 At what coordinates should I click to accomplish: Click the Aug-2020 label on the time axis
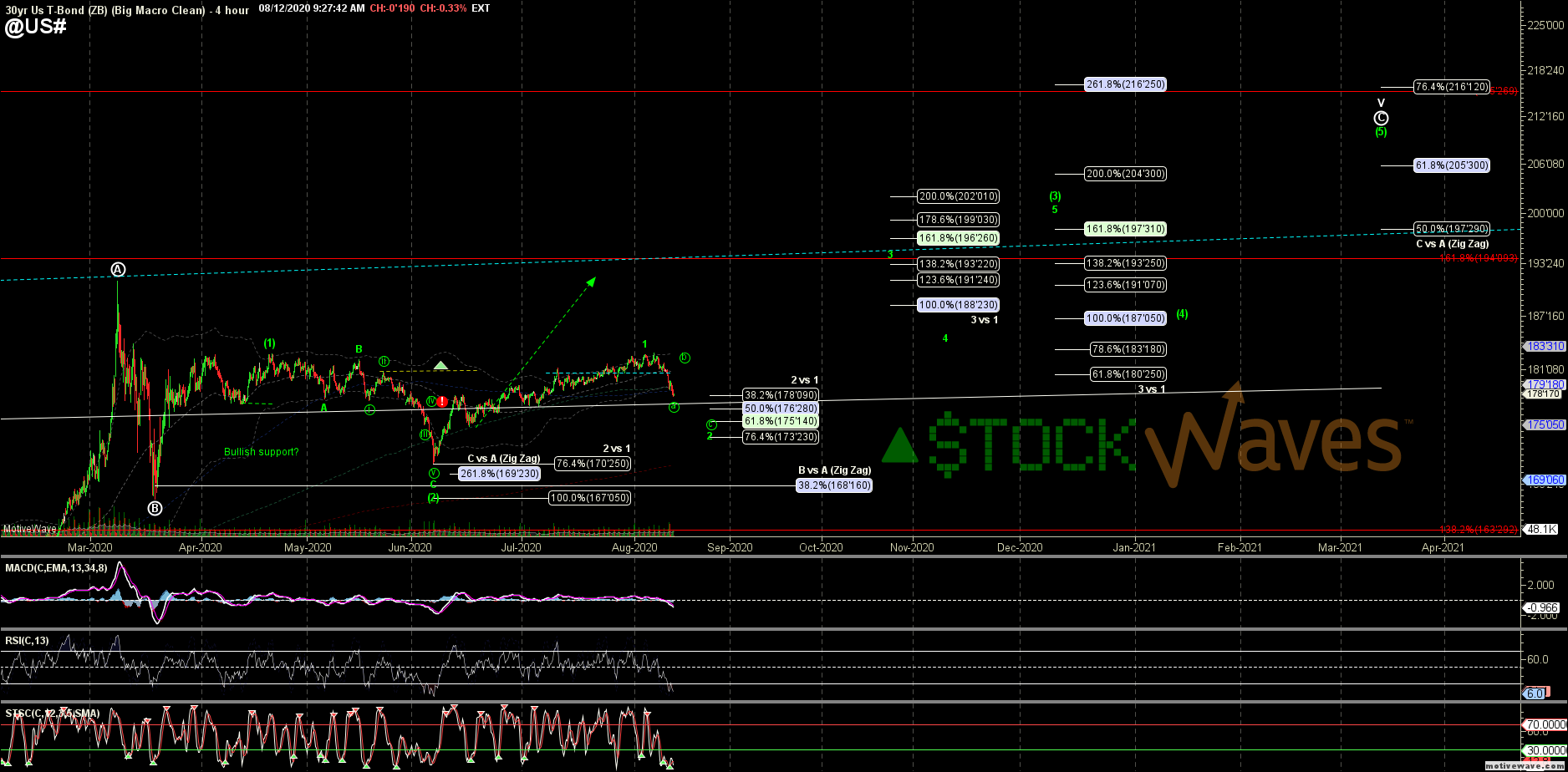coord(634,547)
